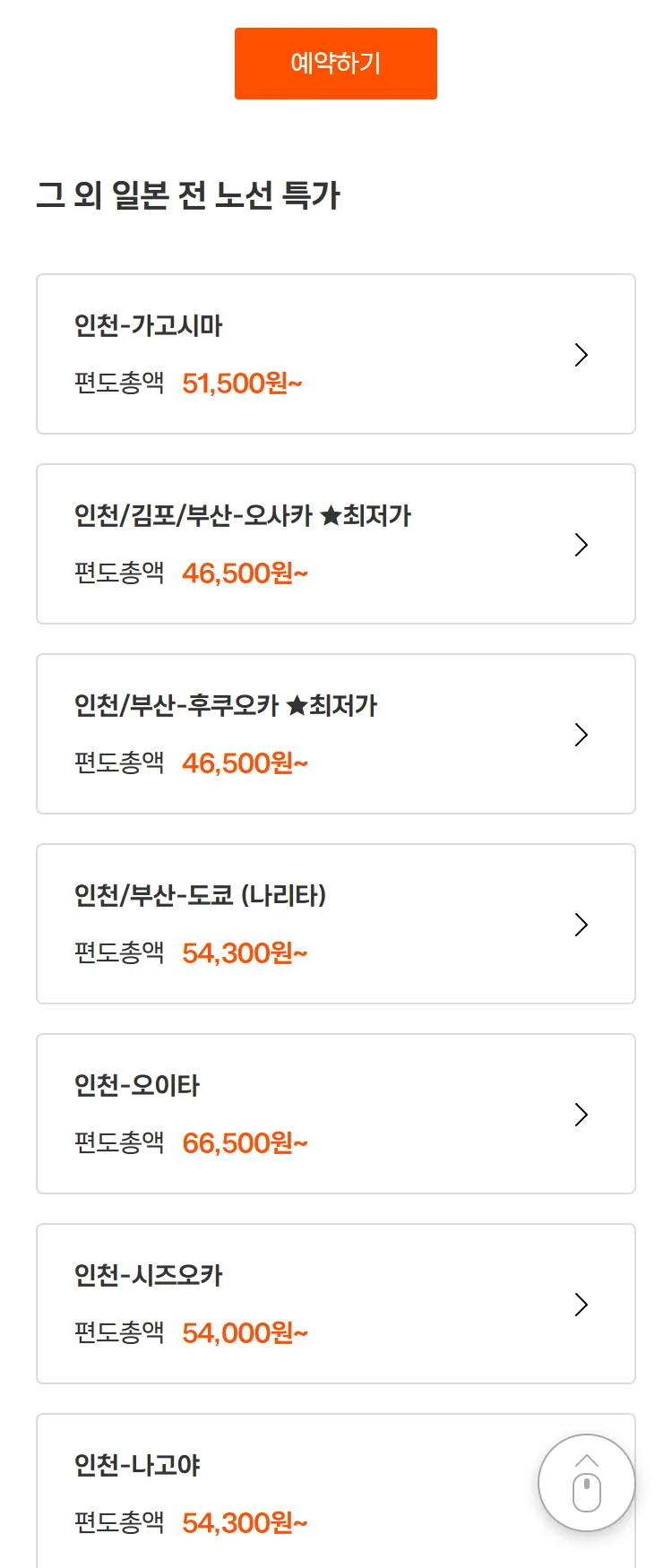The width and height of the screenshot is (672, 1568).
Task: Click the star icon on 오사카 최저가
Action: (331, 516)
